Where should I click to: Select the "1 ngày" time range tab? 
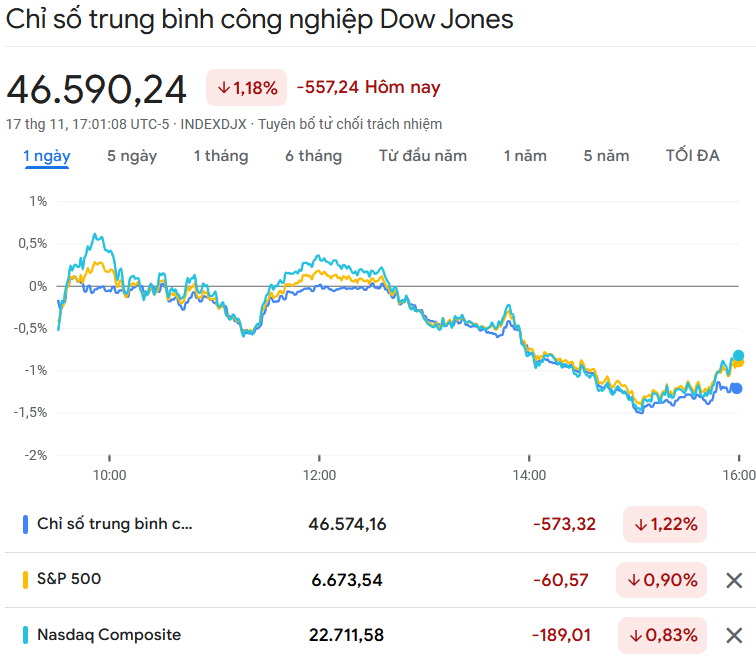[47, 156]
